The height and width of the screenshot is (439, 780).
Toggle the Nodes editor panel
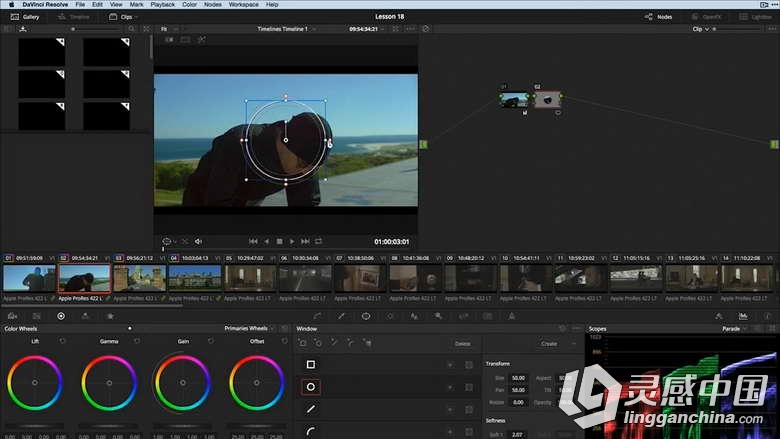pos(658,17)
